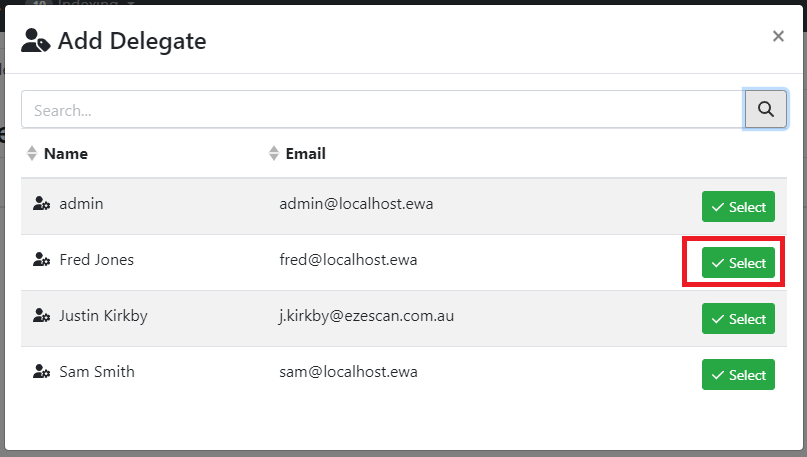The width and height of the screenshot is (807, 457).
Task: Click the user icon beside admin
Action: [x=41, y=204]
